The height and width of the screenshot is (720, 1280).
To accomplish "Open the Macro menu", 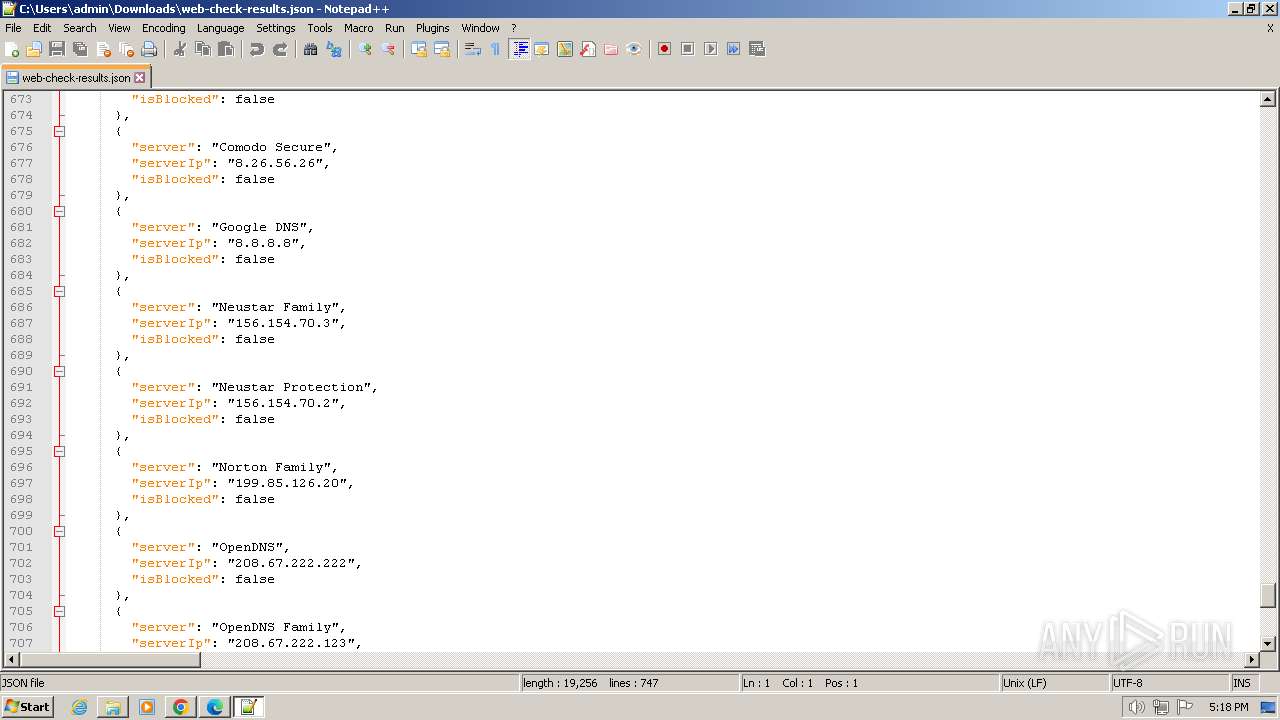I will pos(358,28).
